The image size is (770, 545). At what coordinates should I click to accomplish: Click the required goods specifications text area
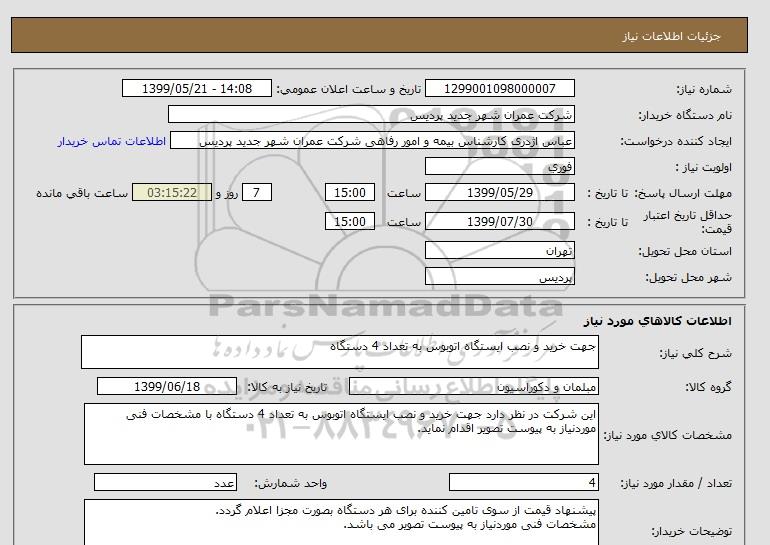click(341, 434)
